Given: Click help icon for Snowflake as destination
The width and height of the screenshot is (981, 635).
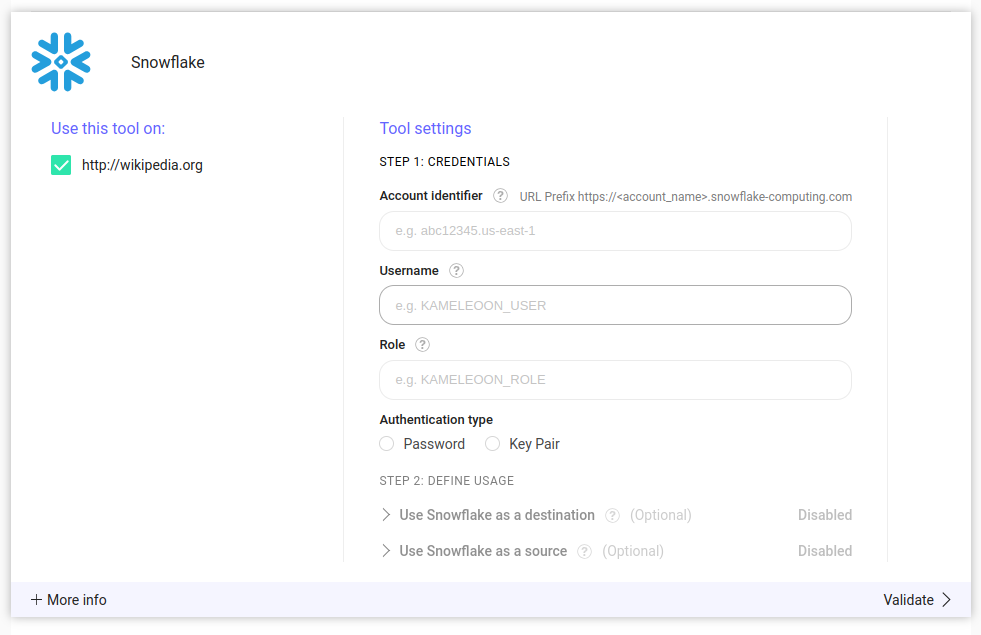Looking at the screenshot, I should coord(612,516).
